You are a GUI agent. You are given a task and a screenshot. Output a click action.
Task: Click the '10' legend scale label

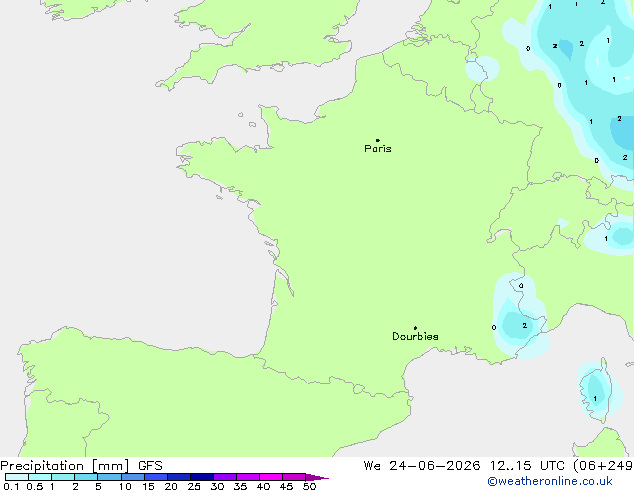[x=125, y=486]
